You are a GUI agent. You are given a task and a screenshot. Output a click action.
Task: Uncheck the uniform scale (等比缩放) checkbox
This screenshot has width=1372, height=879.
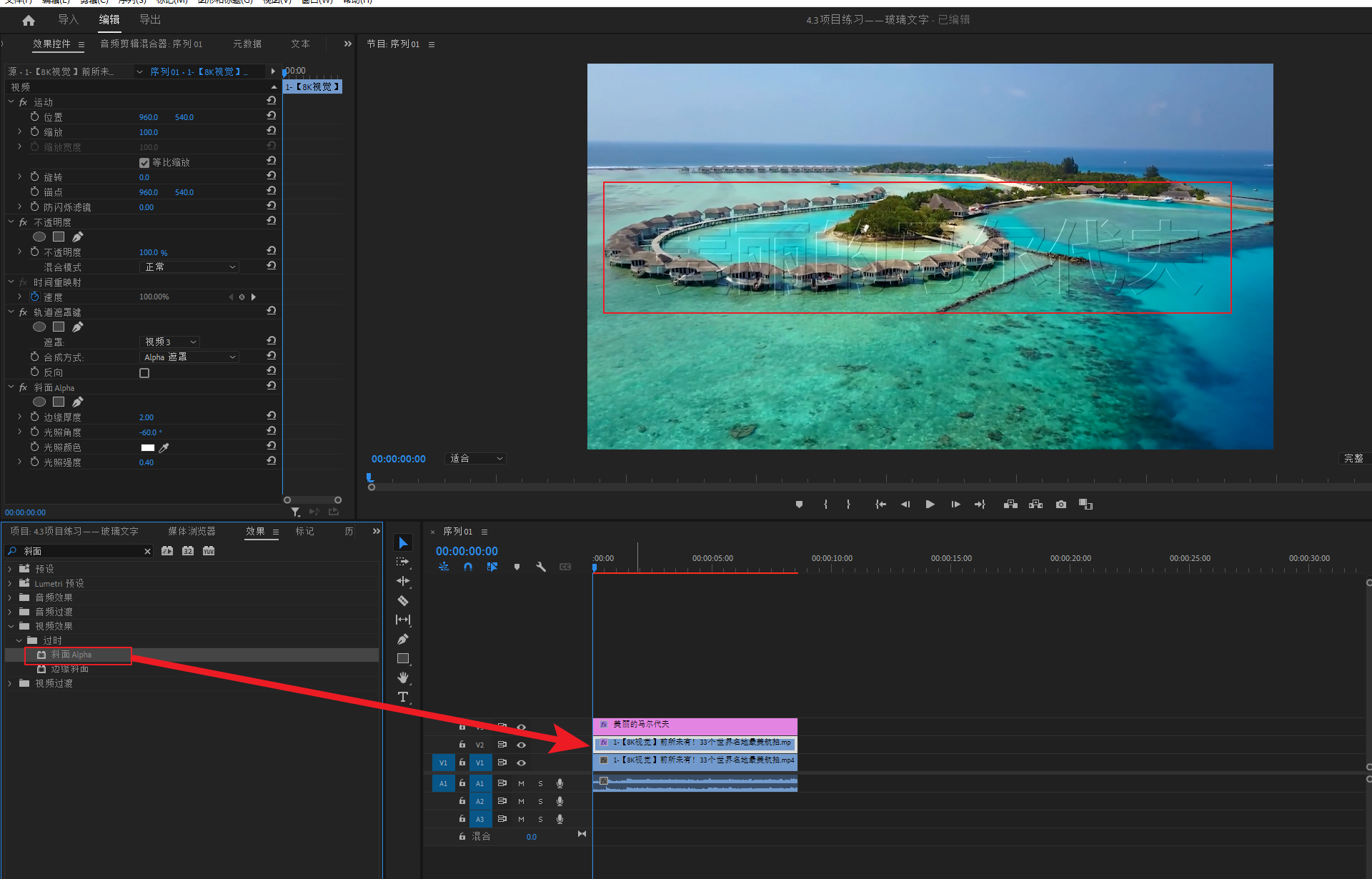pos(144,163)
